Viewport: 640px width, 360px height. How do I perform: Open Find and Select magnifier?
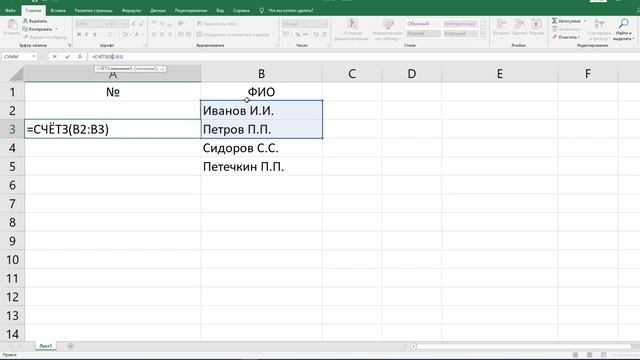pos(623,29)
